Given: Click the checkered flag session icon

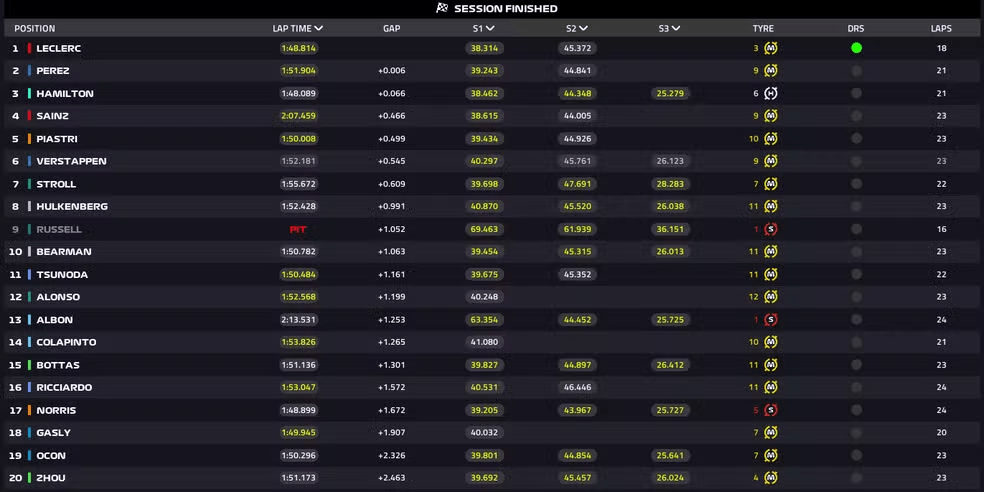Looking at the screenshot, I should (442, 8).
